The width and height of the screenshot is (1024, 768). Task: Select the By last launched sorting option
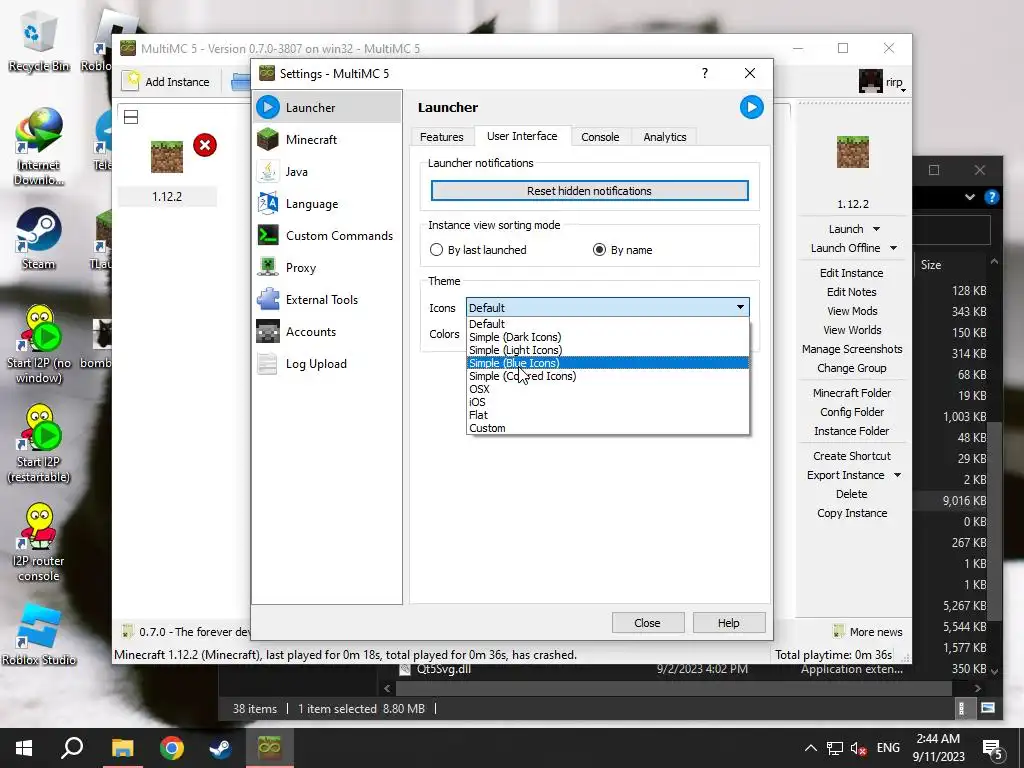tap(478, 250)
